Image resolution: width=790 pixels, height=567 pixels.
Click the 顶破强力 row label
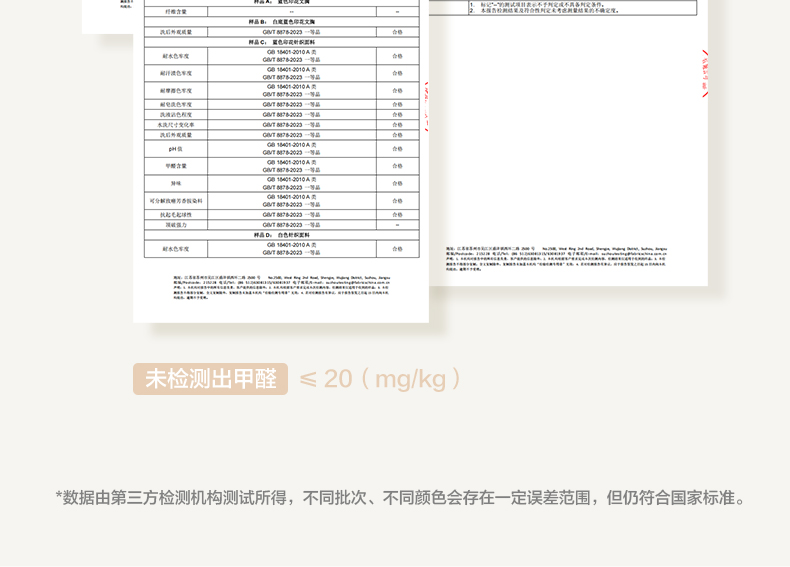176,225
